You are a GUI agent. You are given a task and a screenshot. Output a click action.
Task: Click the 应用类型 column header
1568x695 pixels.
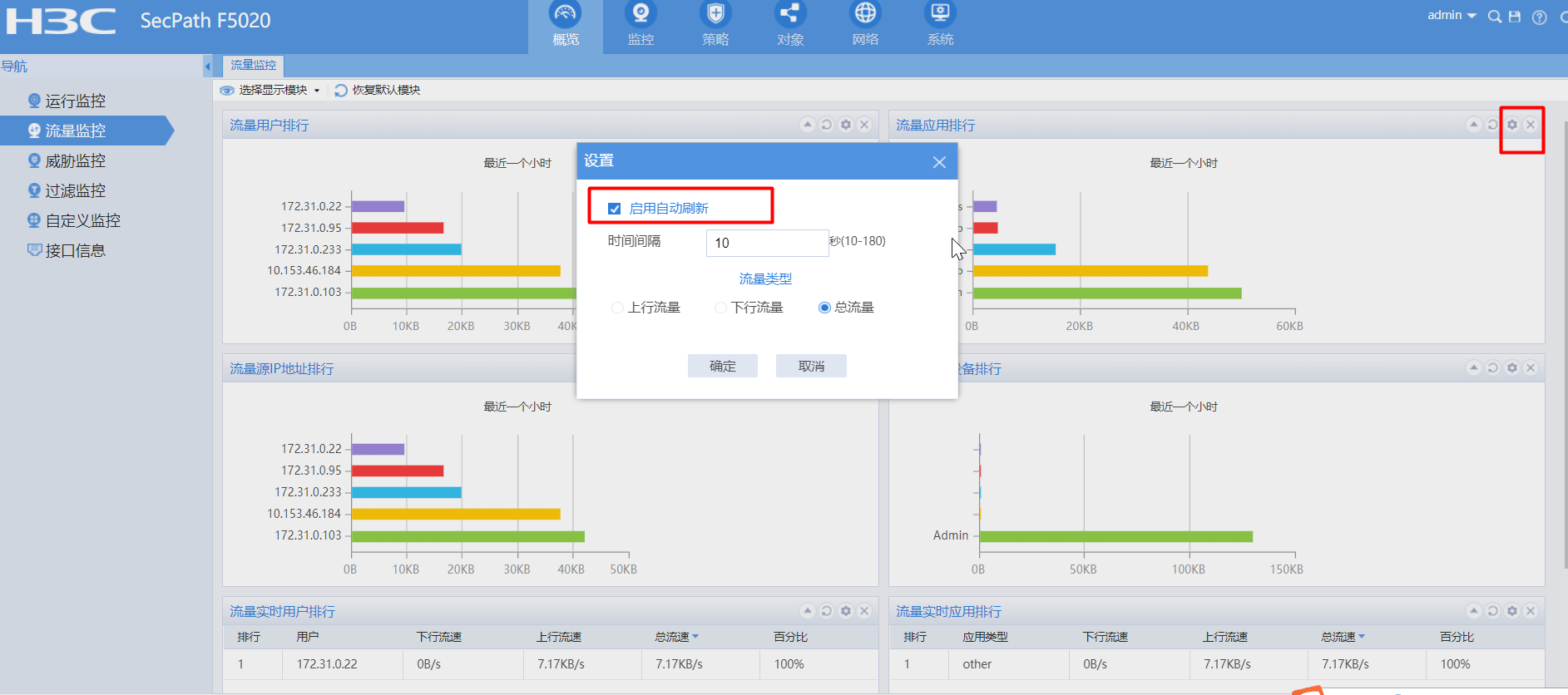click(985, 637)
